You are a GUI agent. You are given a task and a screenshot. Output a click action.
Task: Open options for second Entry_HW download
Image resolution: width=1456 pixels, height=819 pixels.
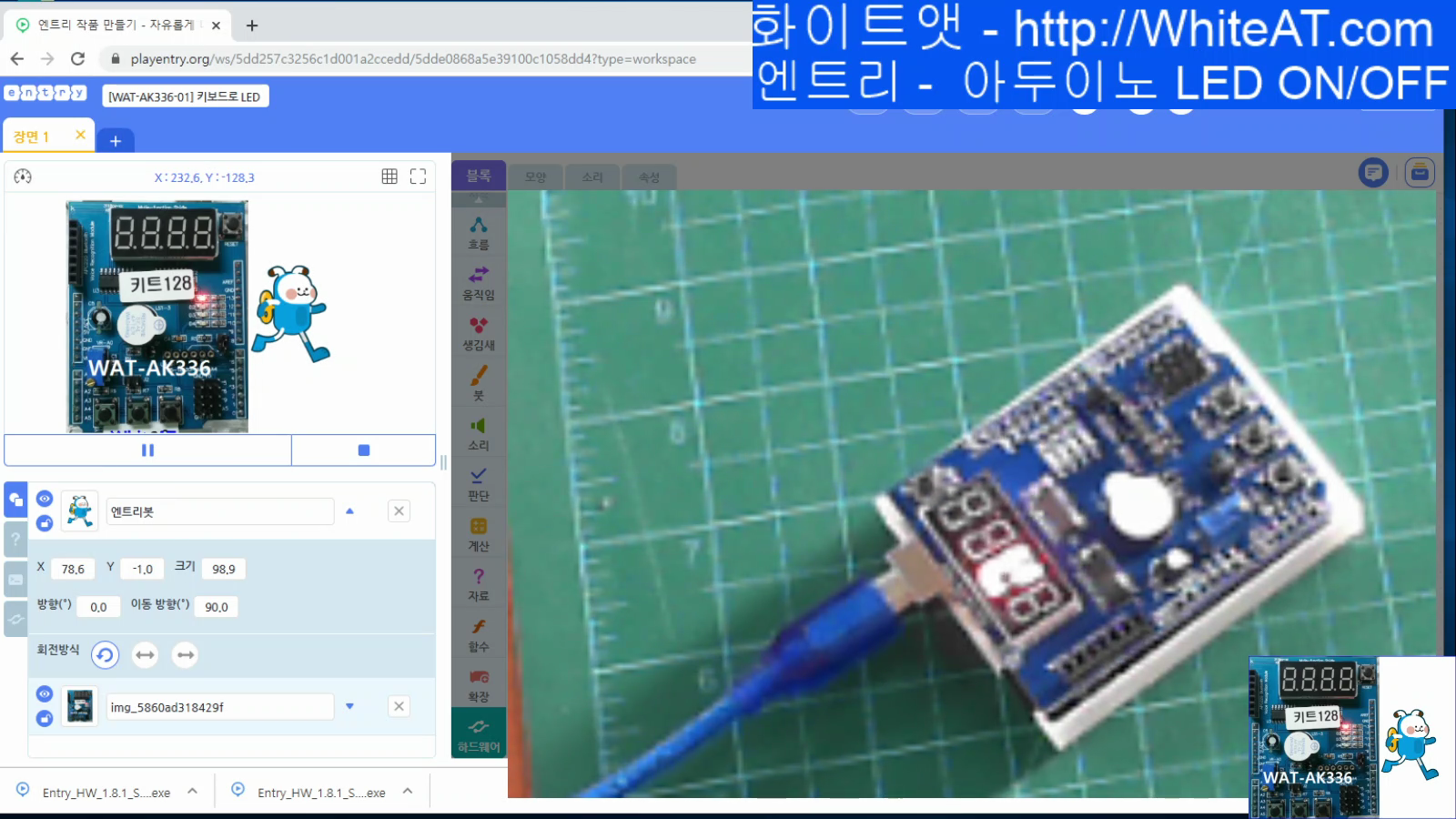pos(408,791)
